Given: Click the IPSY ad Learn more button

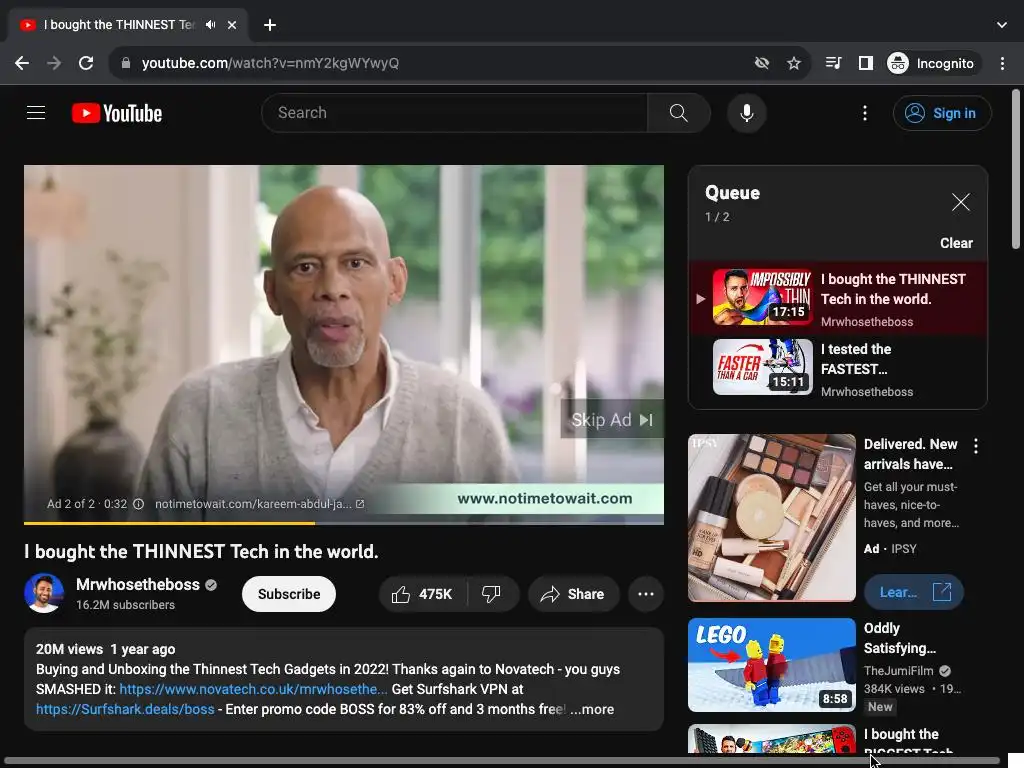Looking at the screenshot, I should tap(914, 592).
